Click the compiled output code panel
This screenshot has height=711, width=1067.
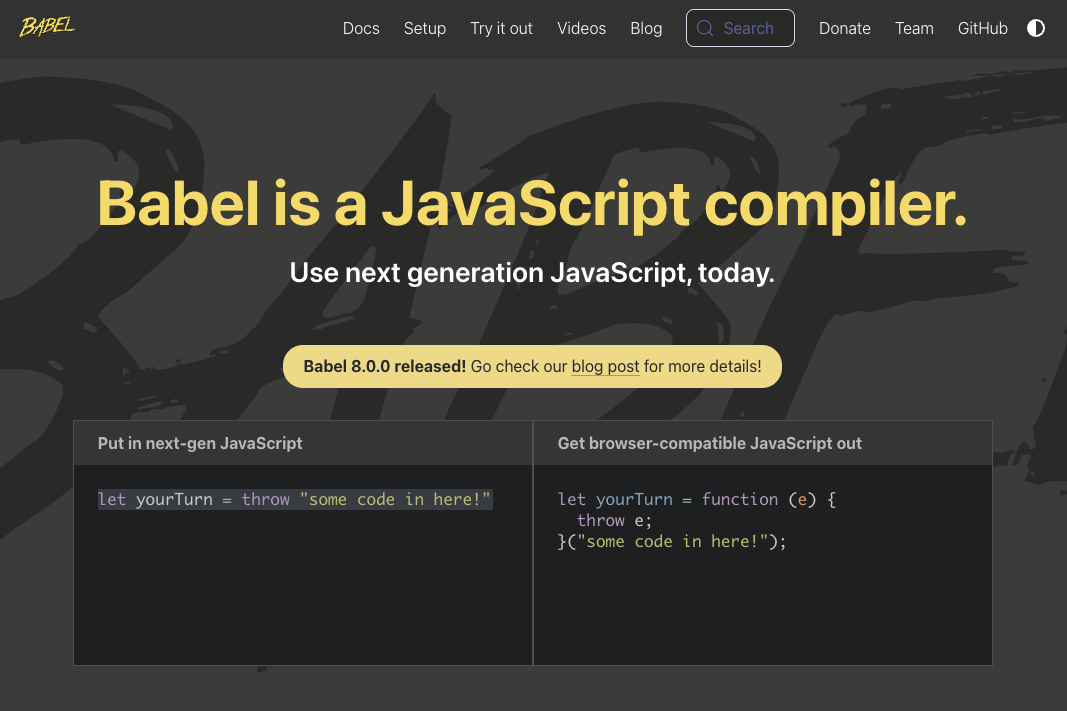pyautogui.click(x=763, y=565)
